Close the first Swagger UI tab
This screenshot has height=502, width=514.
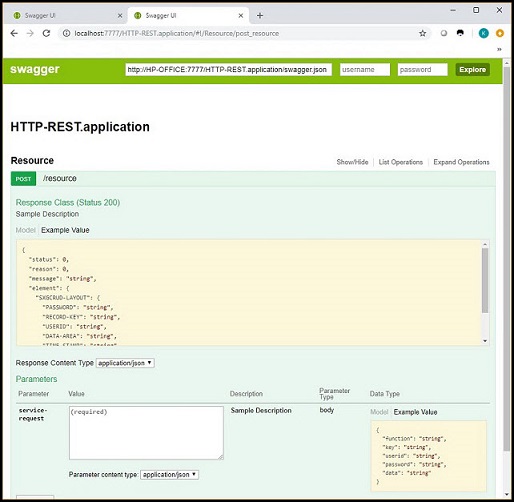120,16
